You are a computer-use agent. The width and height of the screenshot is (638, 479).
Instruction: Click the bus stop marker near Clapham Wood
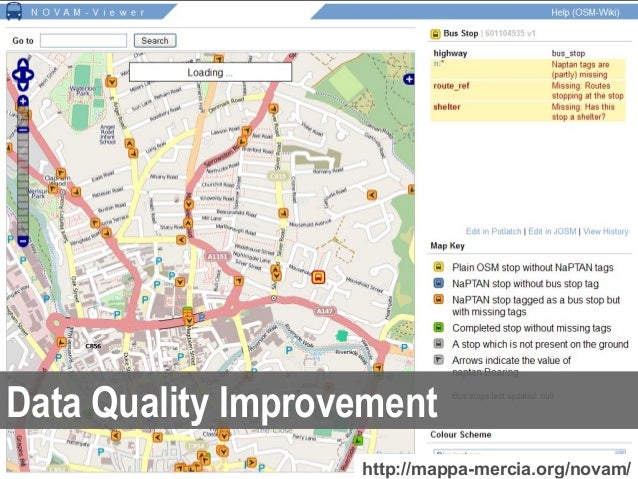pyautogui.click(x=61, y=173)
